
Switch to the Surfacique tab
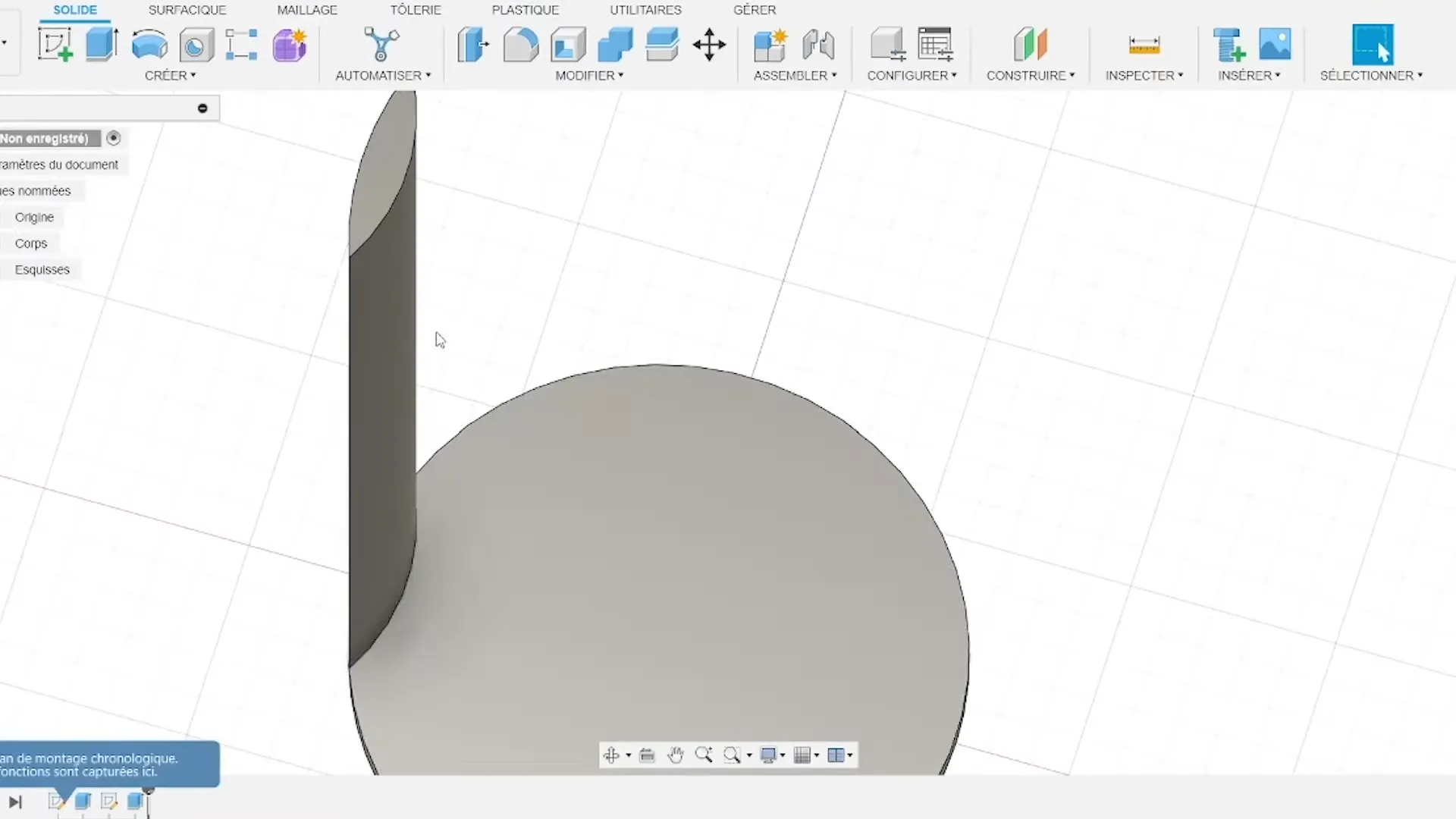tap(187, 10)
